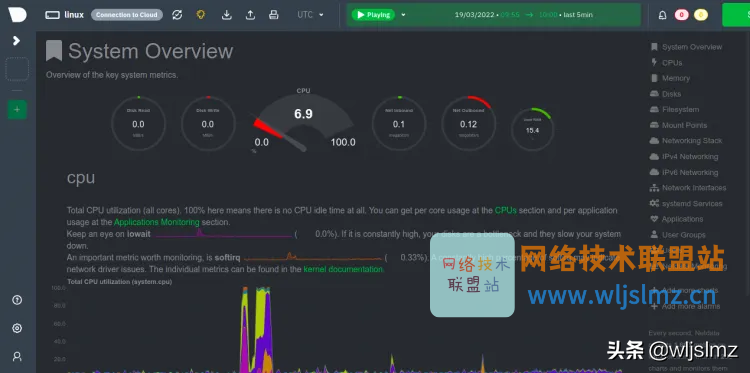This screenshot has height=373, width=750.
Task: Click the lightbulb news icon
Action: [x=201, y=15]
